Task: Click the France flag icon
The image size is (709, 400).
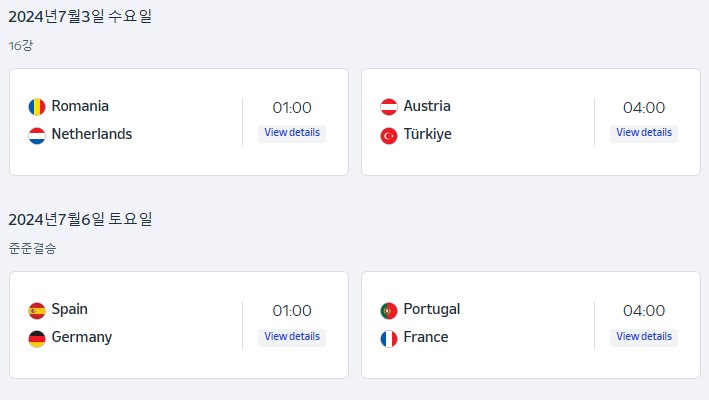Action: tap(388, 339)
